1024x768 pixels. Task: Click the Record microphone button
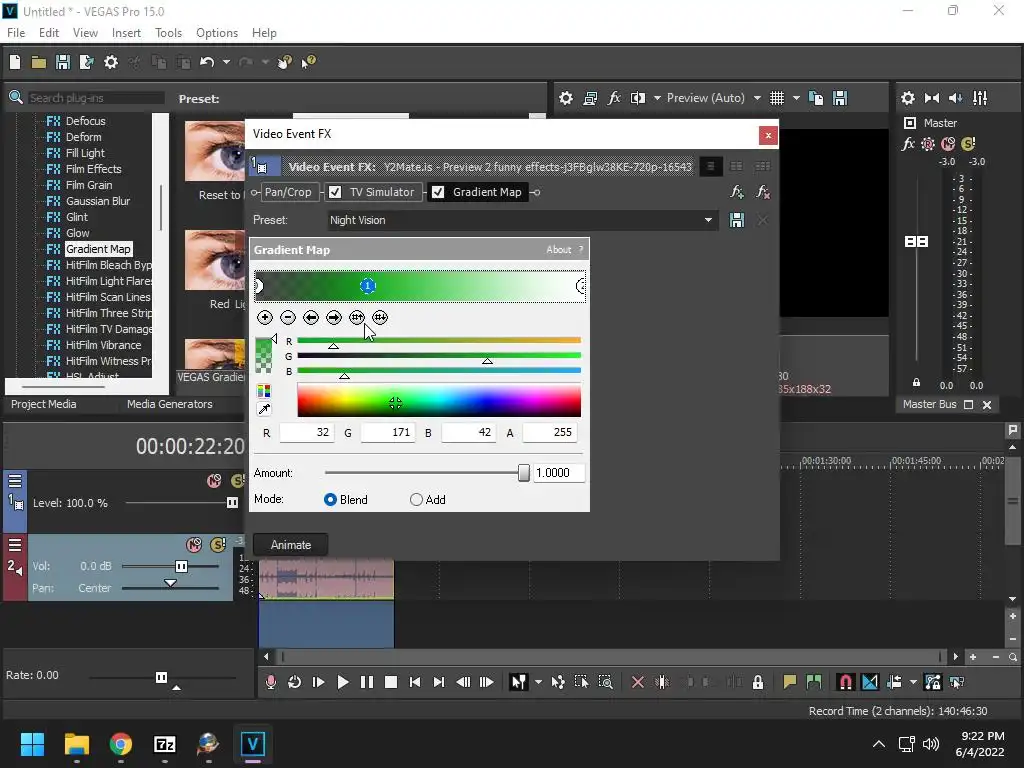[270, 682]
